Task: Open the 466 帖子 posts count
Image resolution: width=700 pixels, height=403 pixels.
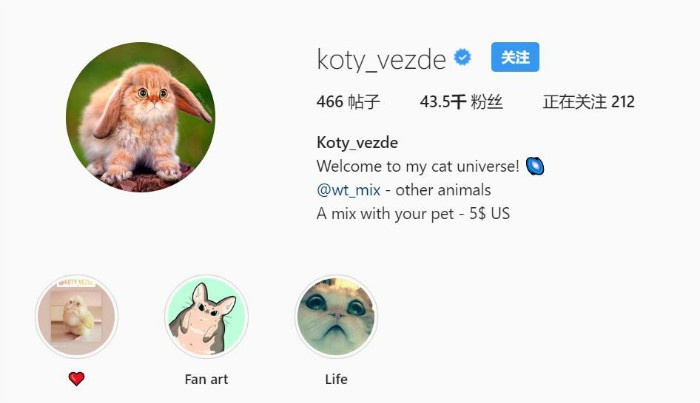Action: pyautogui.click(x=348, y=102)
